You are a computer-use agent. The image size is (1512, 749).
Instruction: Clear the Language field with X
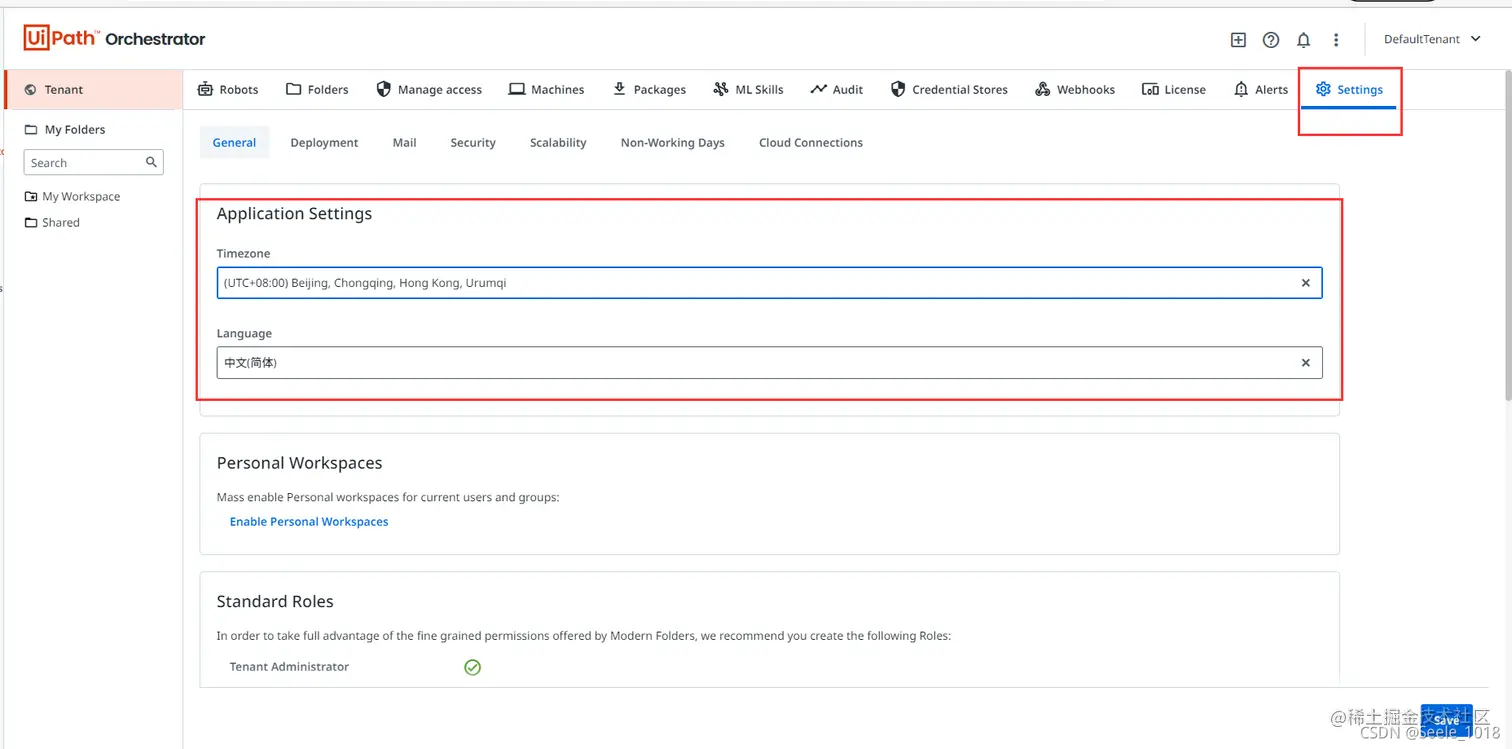click(1305, 363)
